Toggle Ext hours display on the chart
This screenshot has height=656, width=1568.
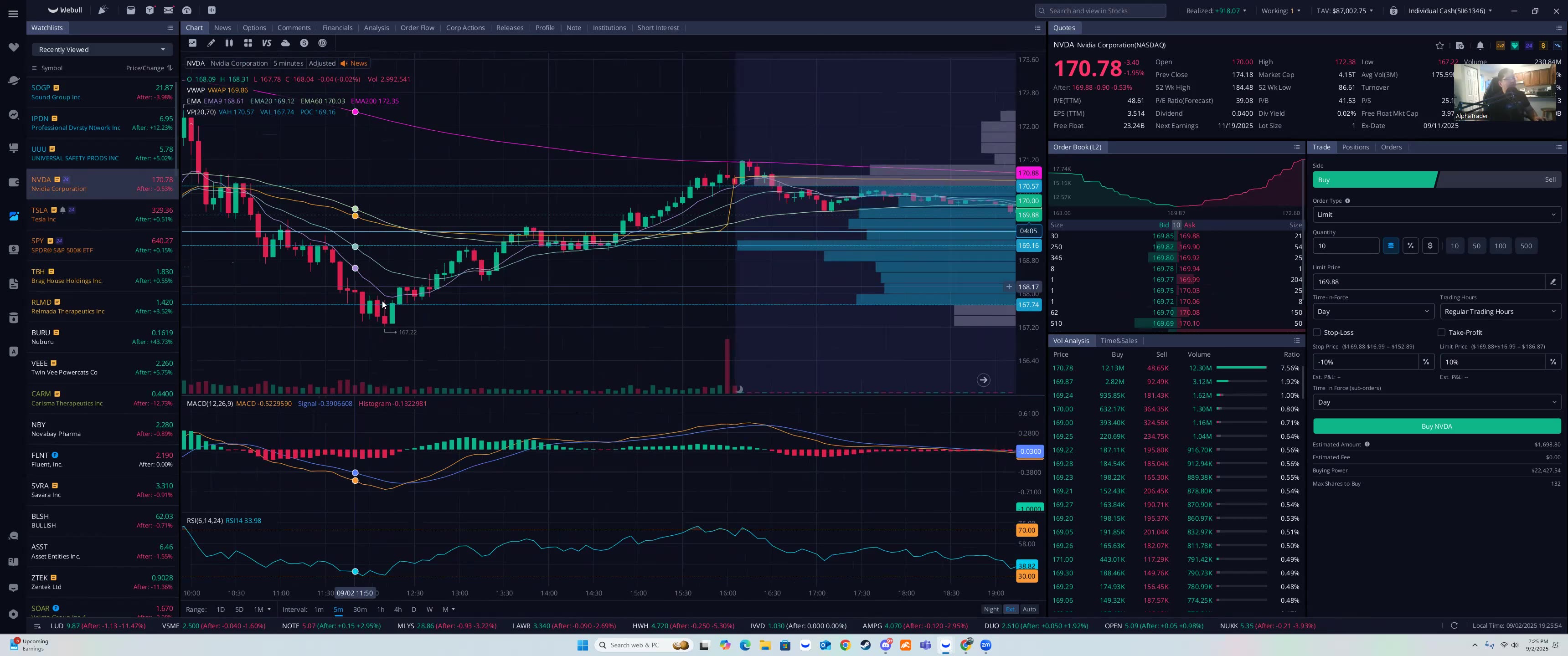1011,609
